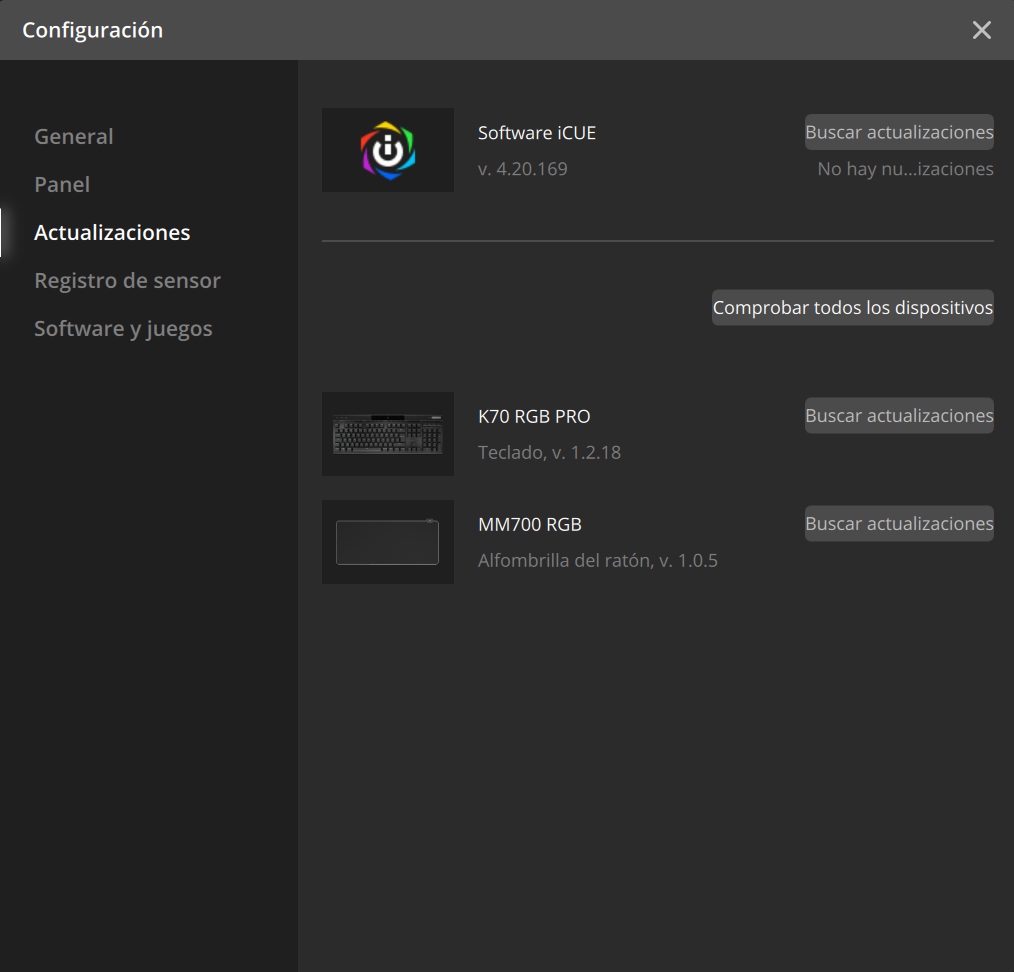Click the Configuración window title

click(92, 30)
